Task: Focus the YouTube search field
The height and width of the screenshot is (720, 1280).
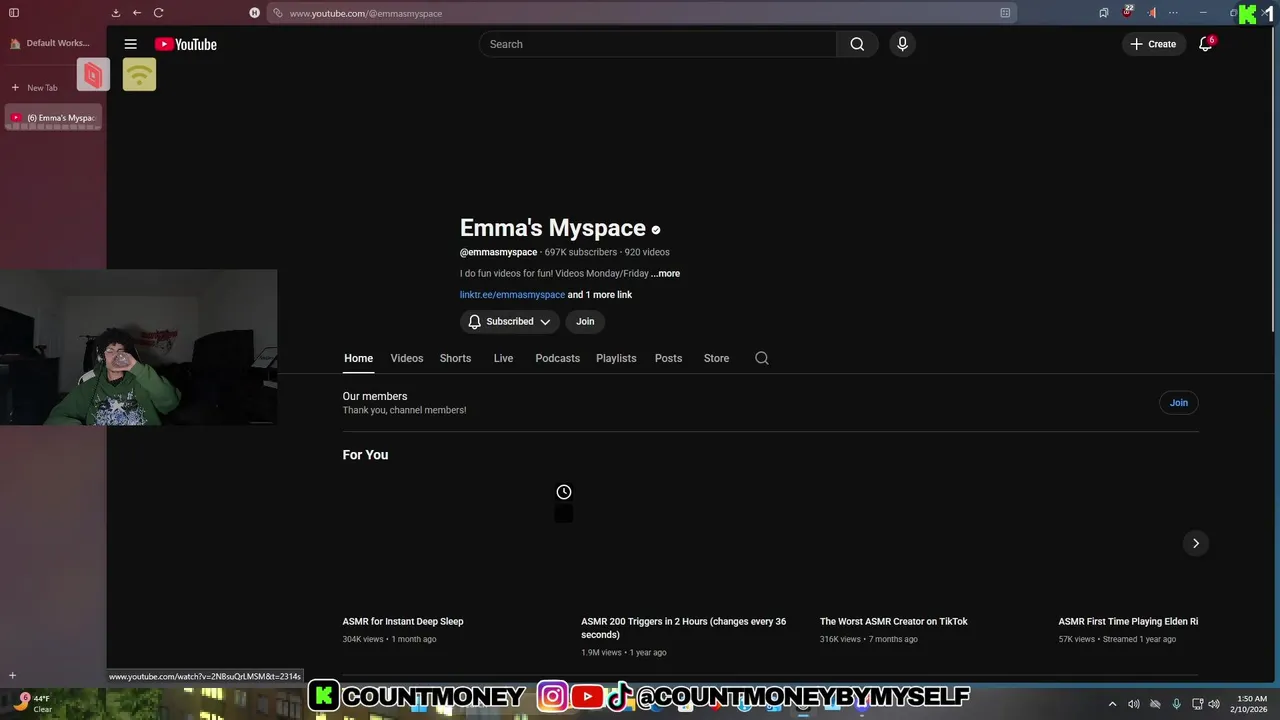Action: click(658, 44)
